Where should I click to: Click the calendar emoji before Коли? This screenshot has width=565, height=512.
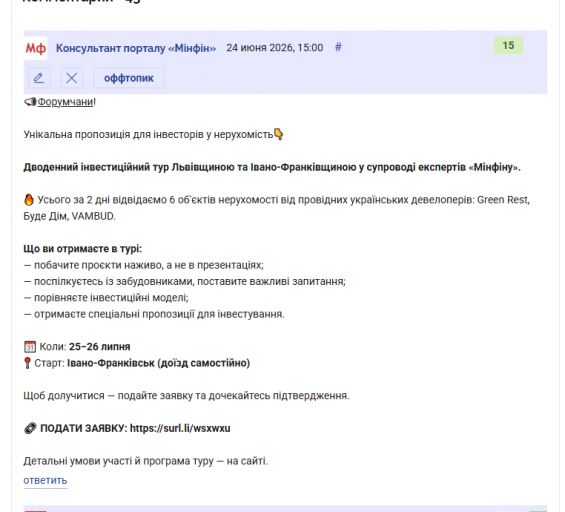point(30,347)
